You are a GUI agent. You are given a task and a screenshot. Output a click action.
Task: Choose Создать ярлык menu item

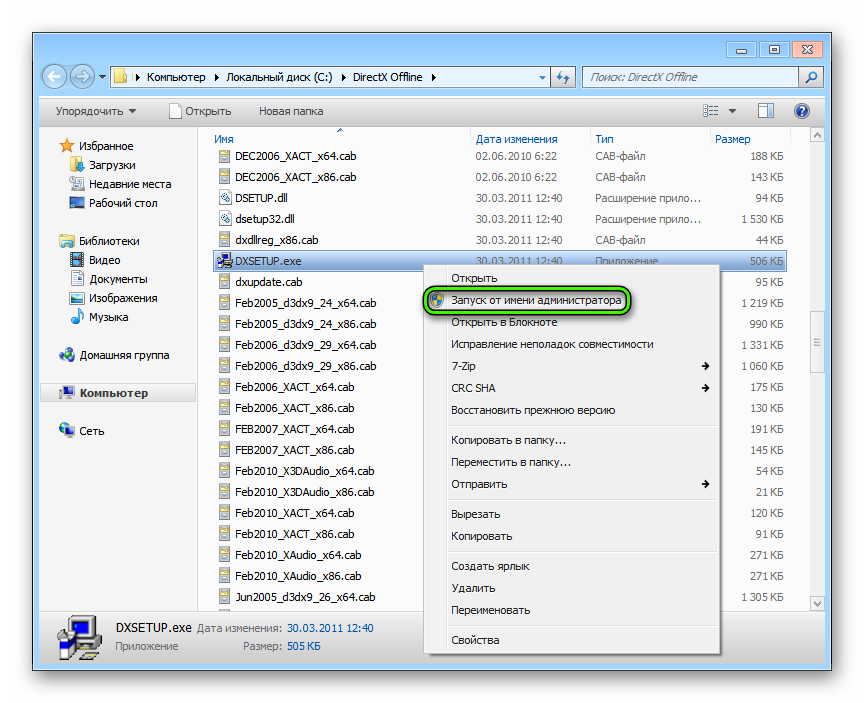(x=571, y=566)
